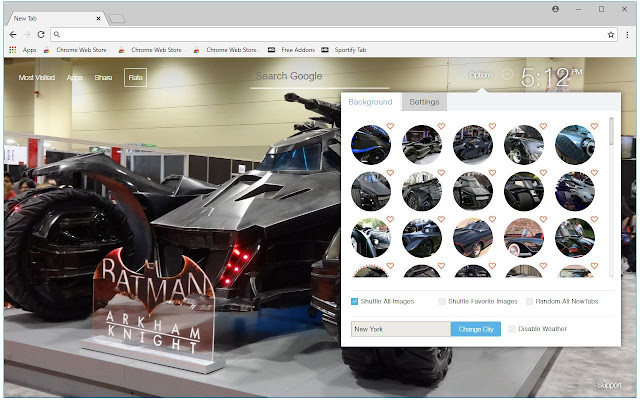Viewport: 640px width, 400px height.
Task: Favorite the third thumbnail in the second row
Action: (x=492, y=173)
